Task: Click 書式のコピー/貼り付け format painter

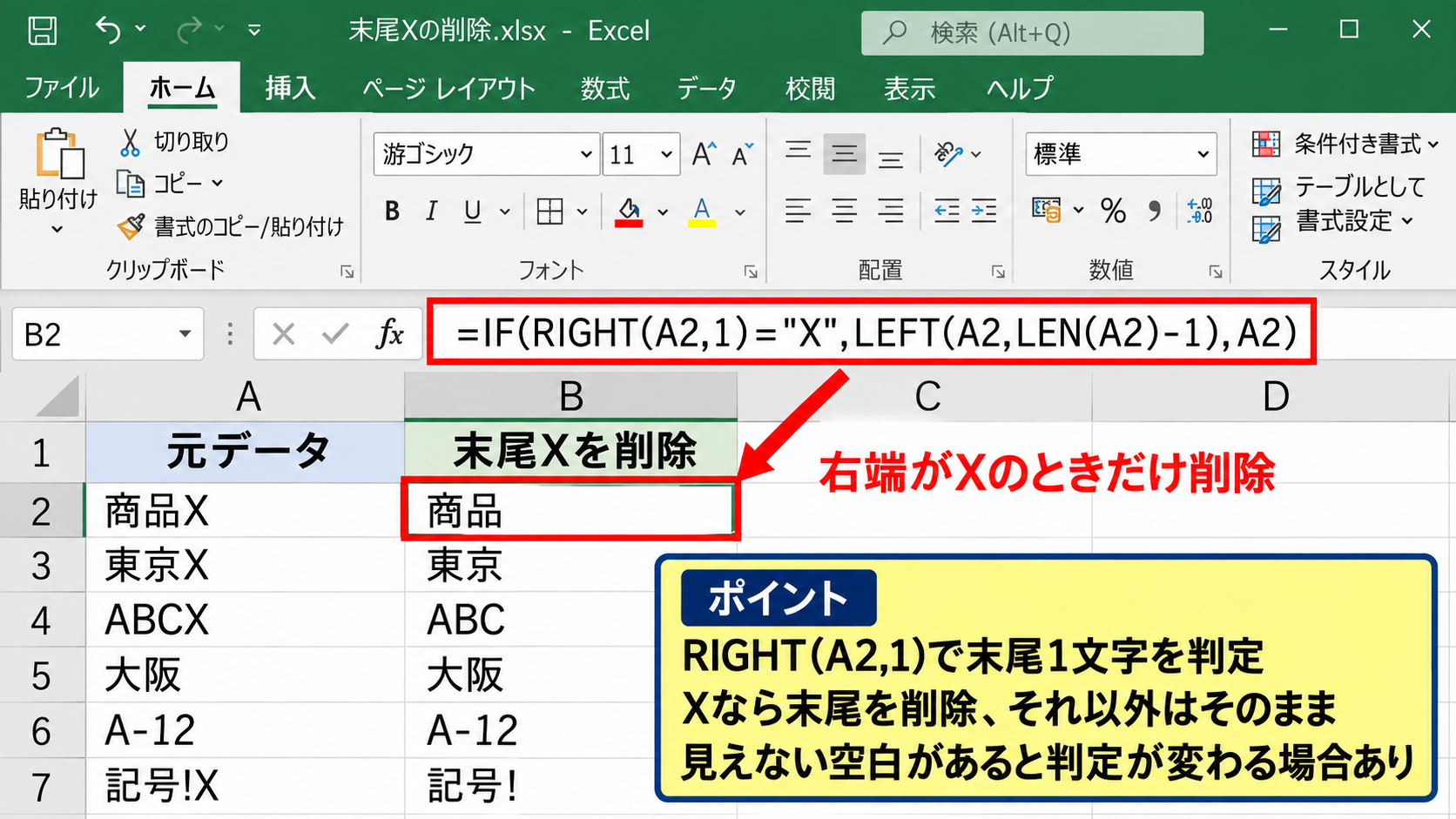Action: pyautogui.click(x=231, y=227)
